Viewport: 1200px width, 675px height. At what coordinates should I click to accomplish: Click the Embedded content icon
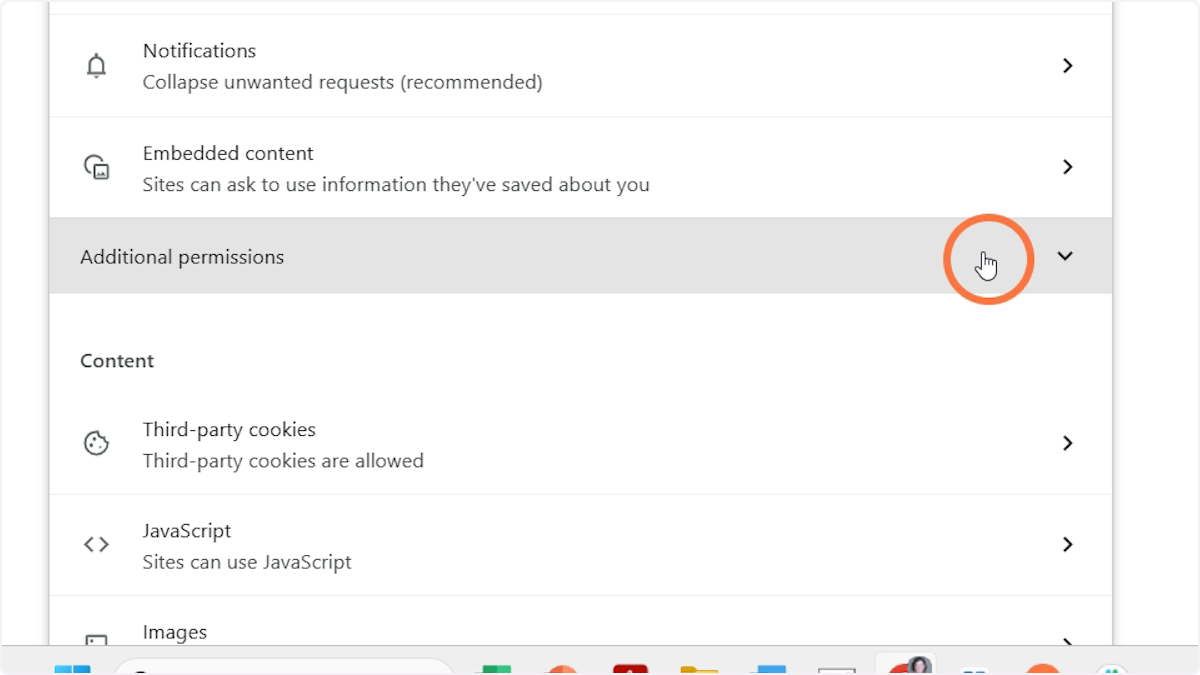point(96,167)
